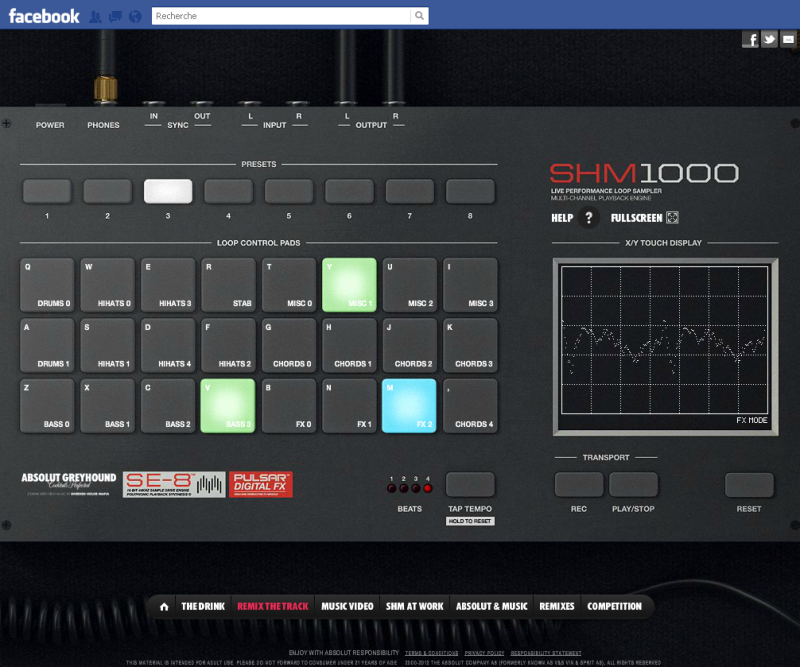Trigger the CHORDS 2 pad
The image size is (800, 667).
pyautogui.click(x=410, y=345)
